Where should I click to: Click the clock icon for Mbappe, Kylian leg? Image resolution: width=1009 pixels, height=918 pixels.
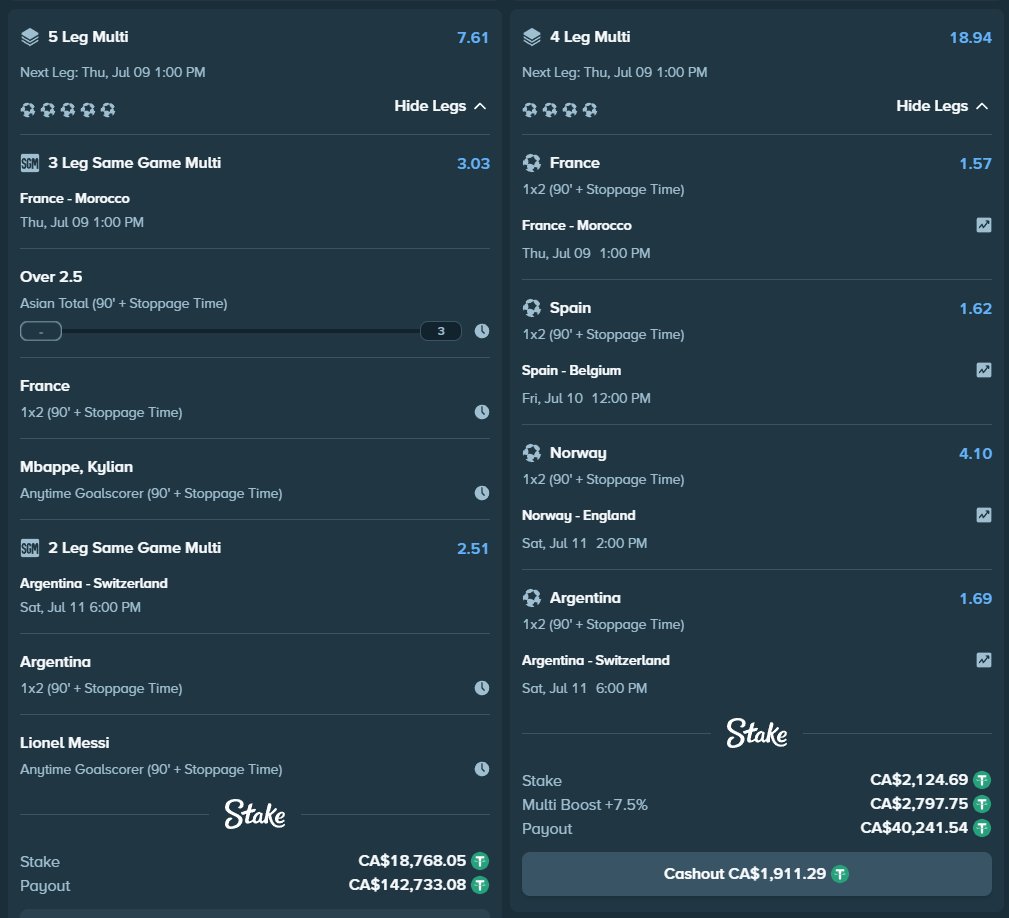pyautogui.click(x=482, y=493)
